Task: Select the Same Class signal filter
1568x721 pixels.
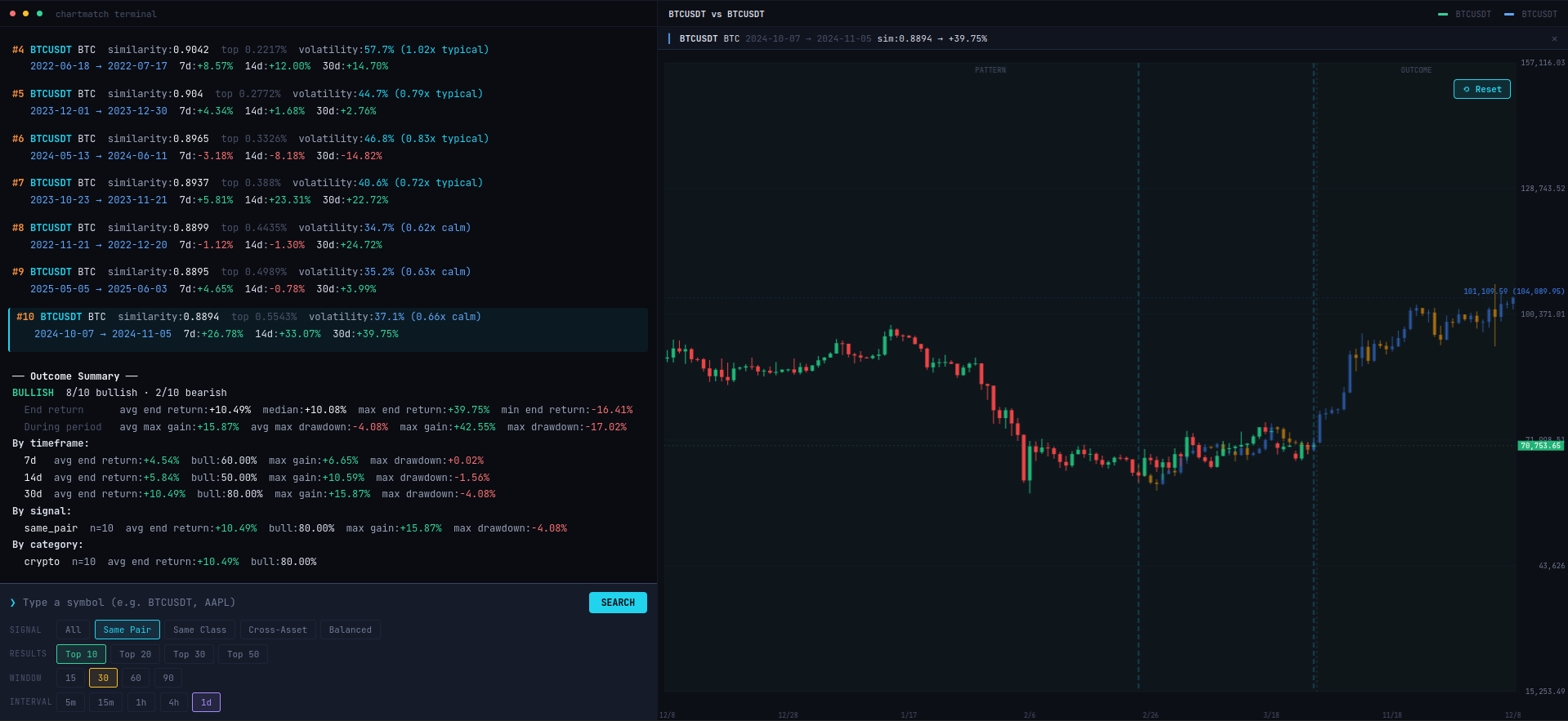Action: [x=199, y=630]
